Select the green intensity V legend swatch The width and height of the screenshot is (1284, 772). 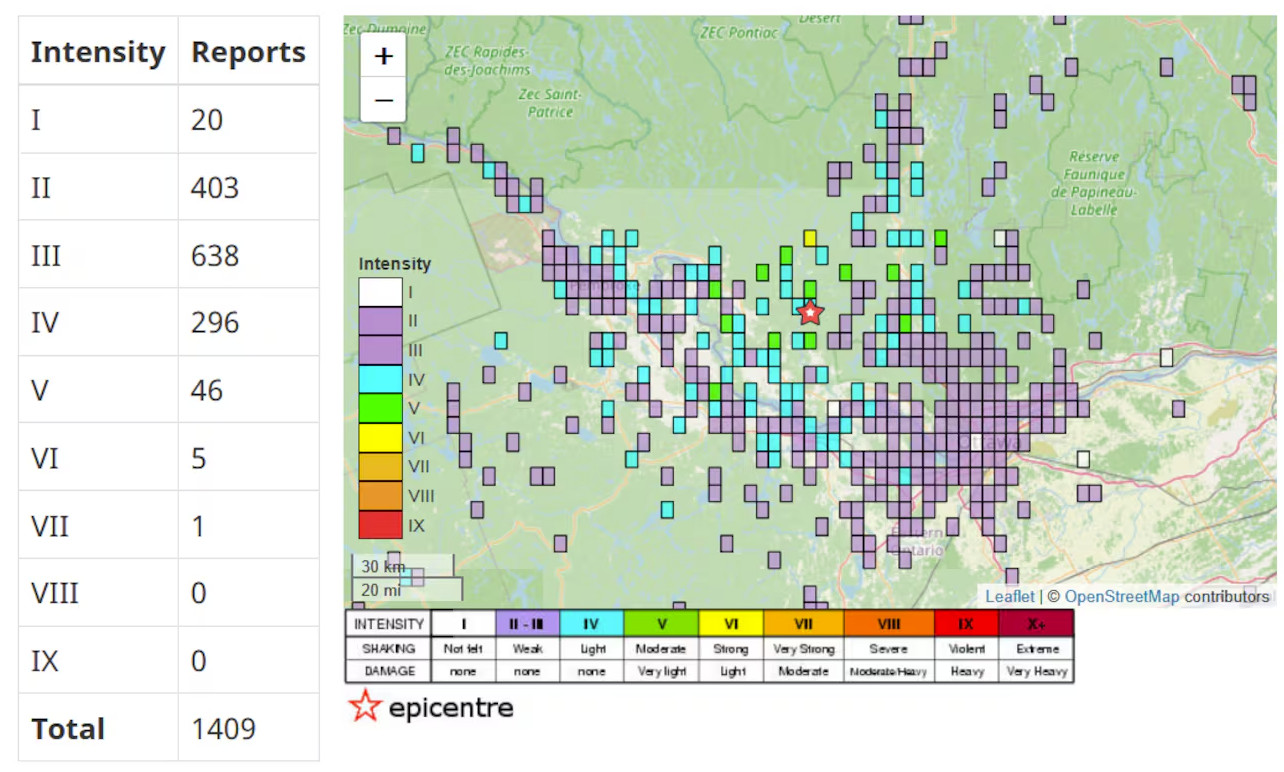tap(380, 408)
